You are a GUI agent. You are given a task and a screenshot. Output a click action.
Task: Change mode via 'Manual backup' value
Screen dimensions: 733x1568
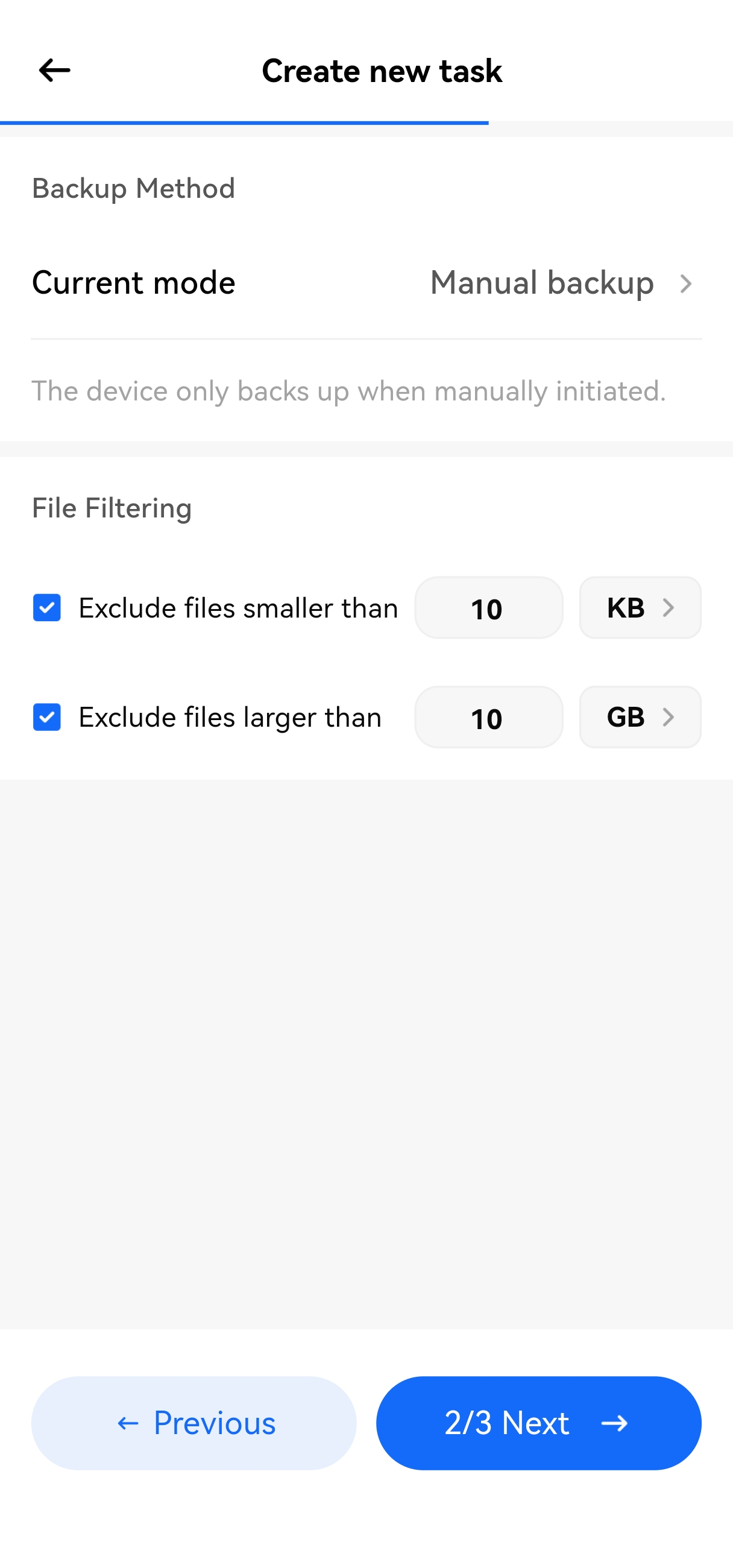click(x=541, y=283)
